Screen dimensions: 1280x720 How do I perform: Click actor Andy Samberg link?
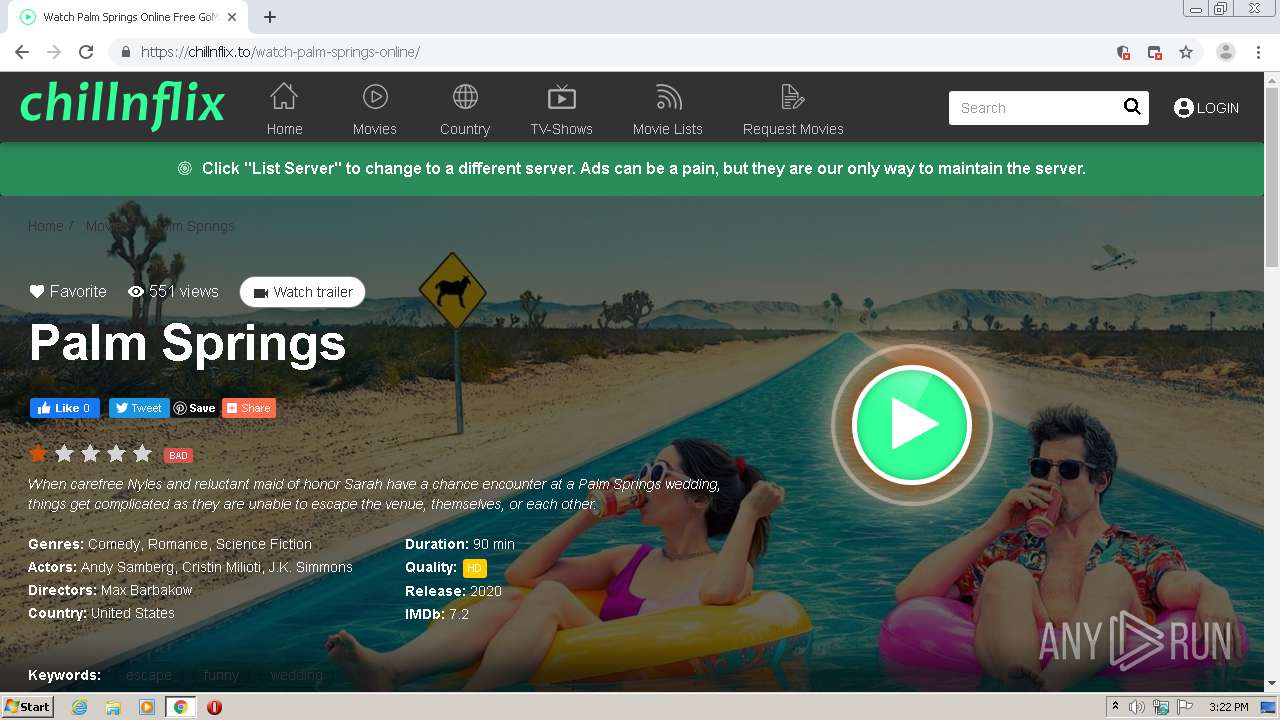point(127,567)
